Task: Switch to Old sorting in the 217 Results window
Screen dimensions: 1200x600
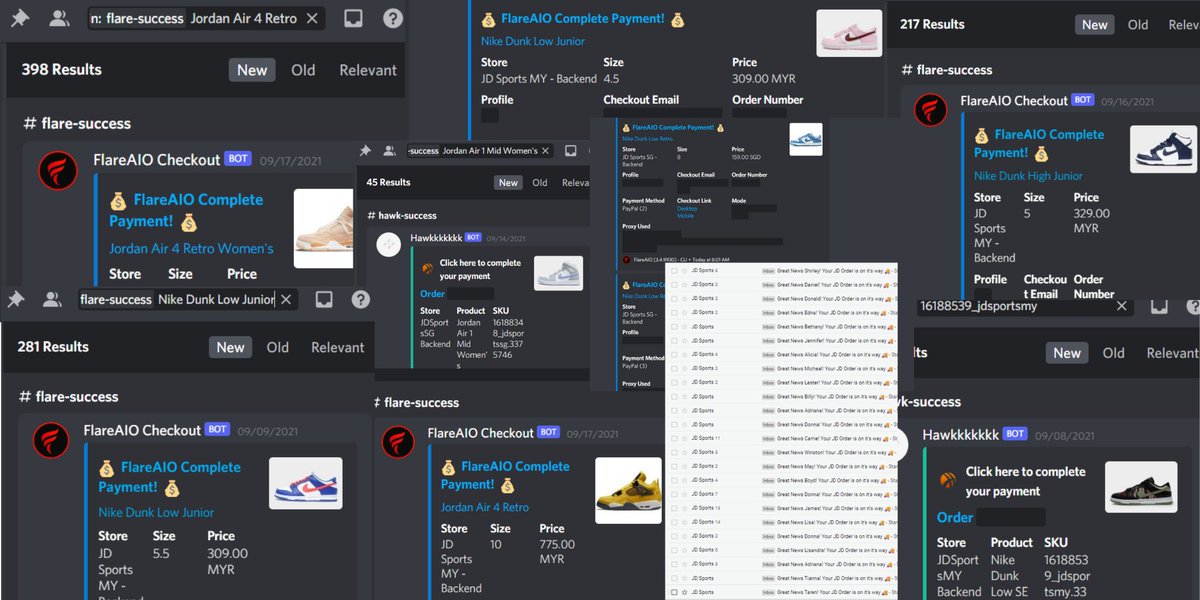Action: click(x=1138, y=24)
